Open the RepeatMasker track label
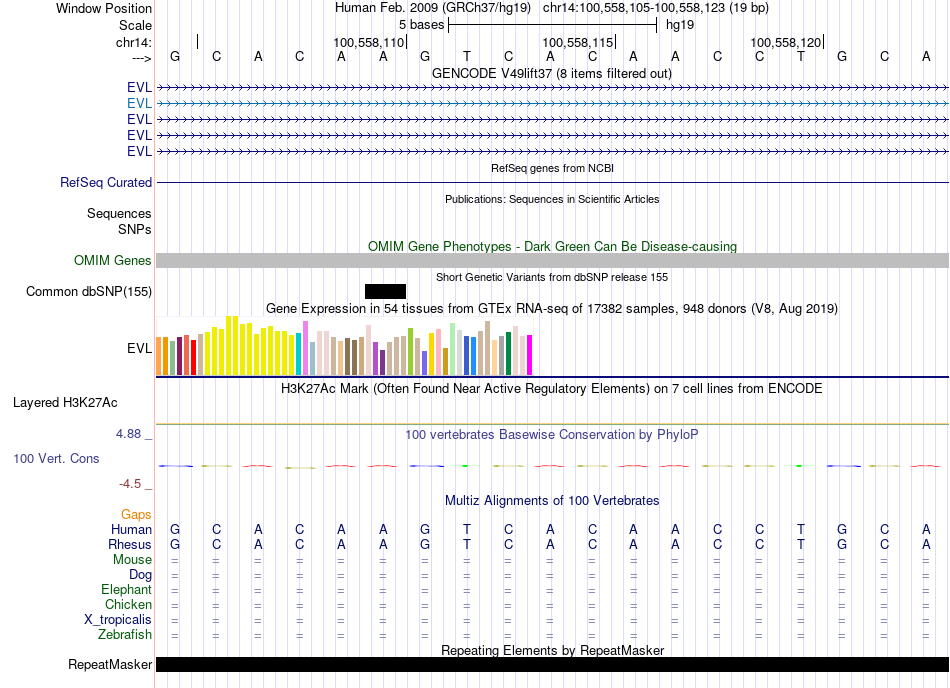The height and width of the screenshot is (688, 950). coord(110,665)
